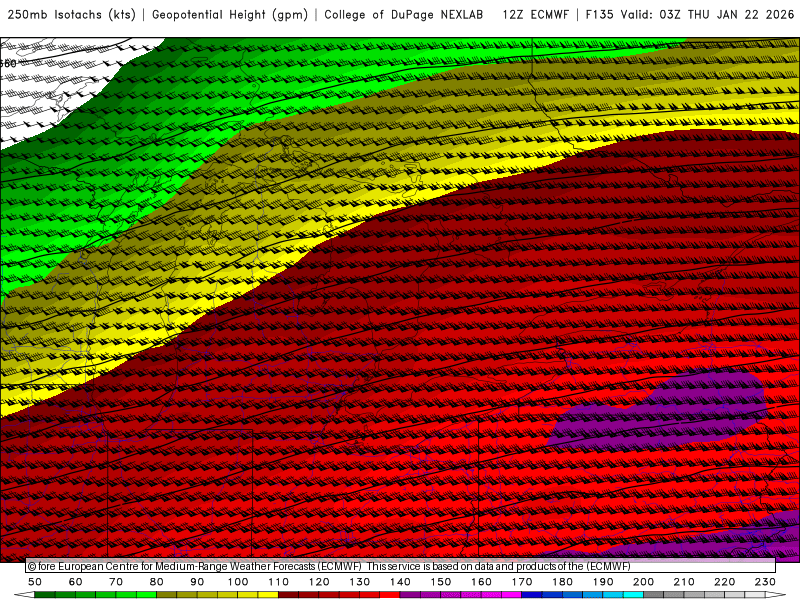Click the "230" legend value
The image size is (800, 600).
pos(765,582)
